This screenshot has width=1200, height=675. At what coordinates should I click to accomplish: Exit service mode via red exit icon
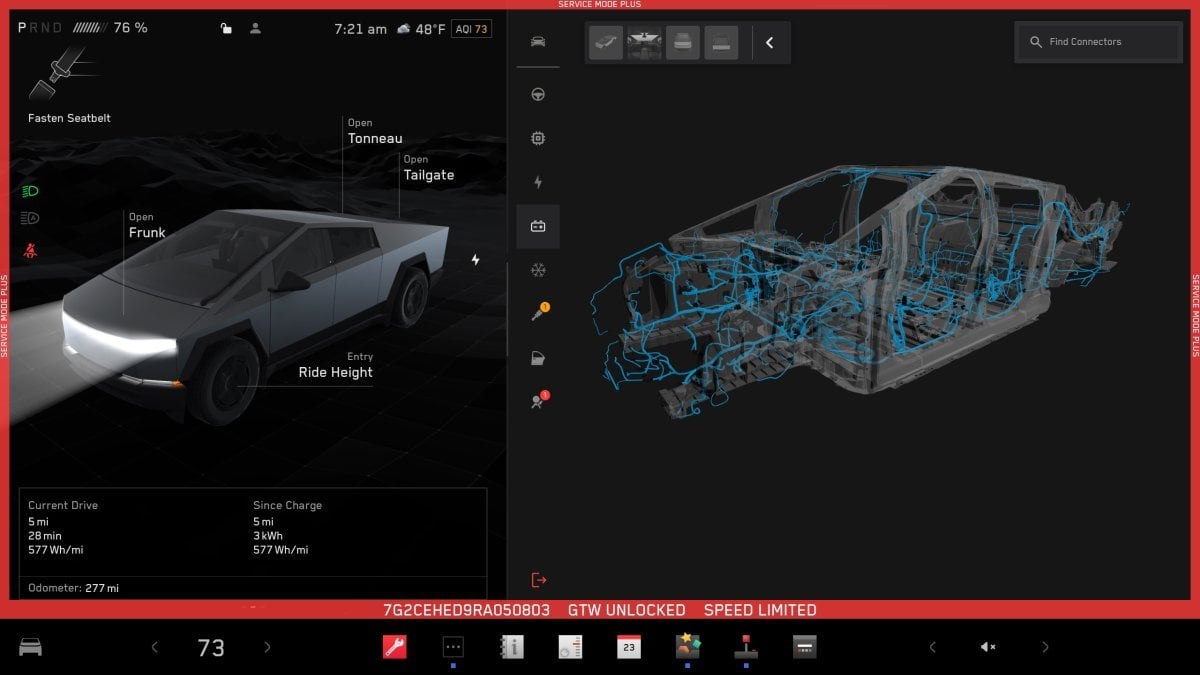(539, 580)
